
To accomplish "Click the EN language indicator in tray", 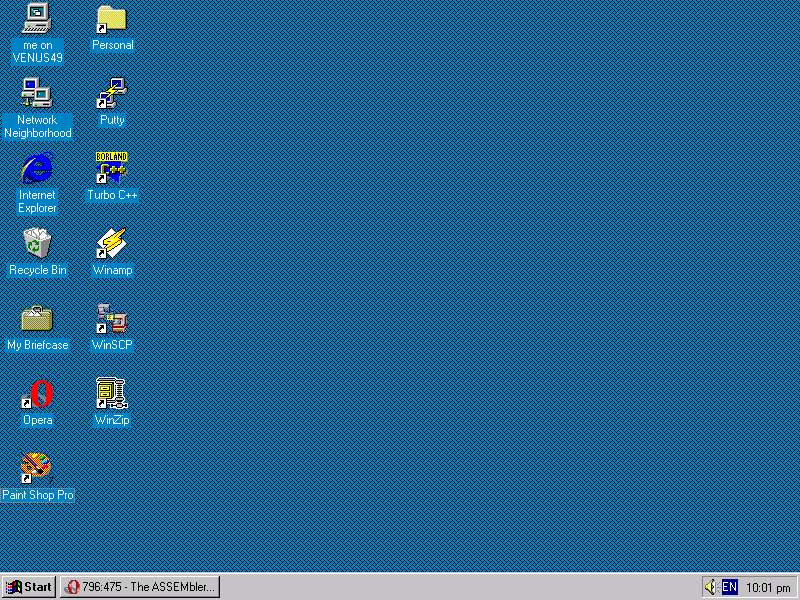I will tap(730, 587).
